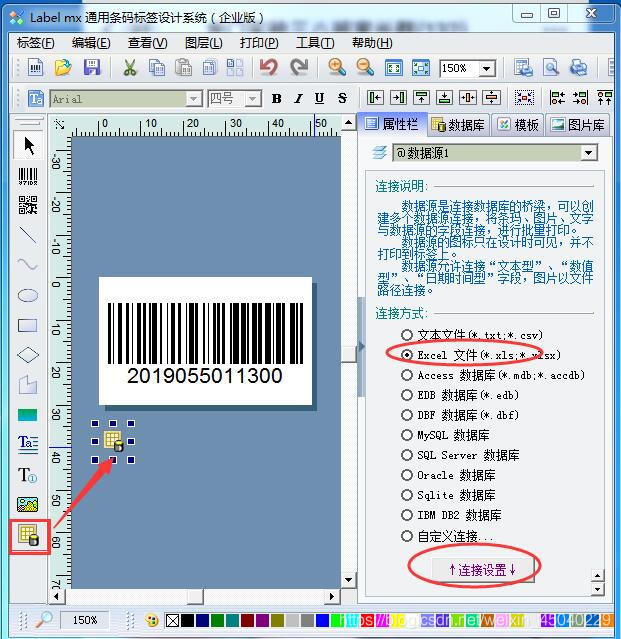The height and width of the screenshot is (639, 621).
Task: Click the printer icon
Action: pos(578,68)
